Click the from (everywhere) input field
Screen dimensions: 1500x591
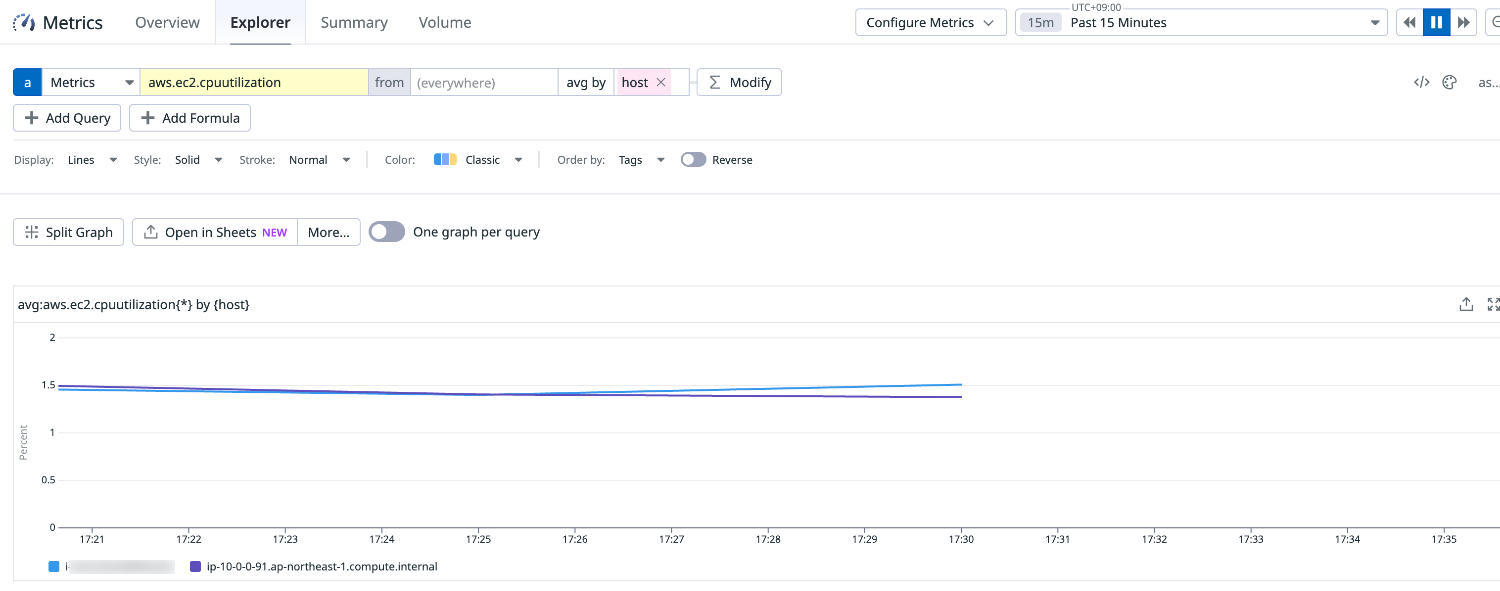(484, 83)
